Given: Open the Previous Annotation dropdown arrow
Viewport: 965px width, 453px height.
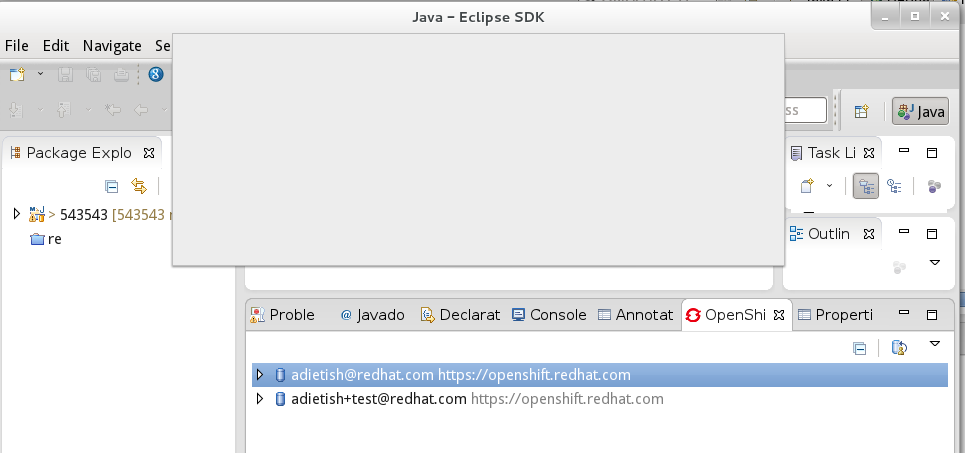Looking at the screenshot, I should 88,110.
